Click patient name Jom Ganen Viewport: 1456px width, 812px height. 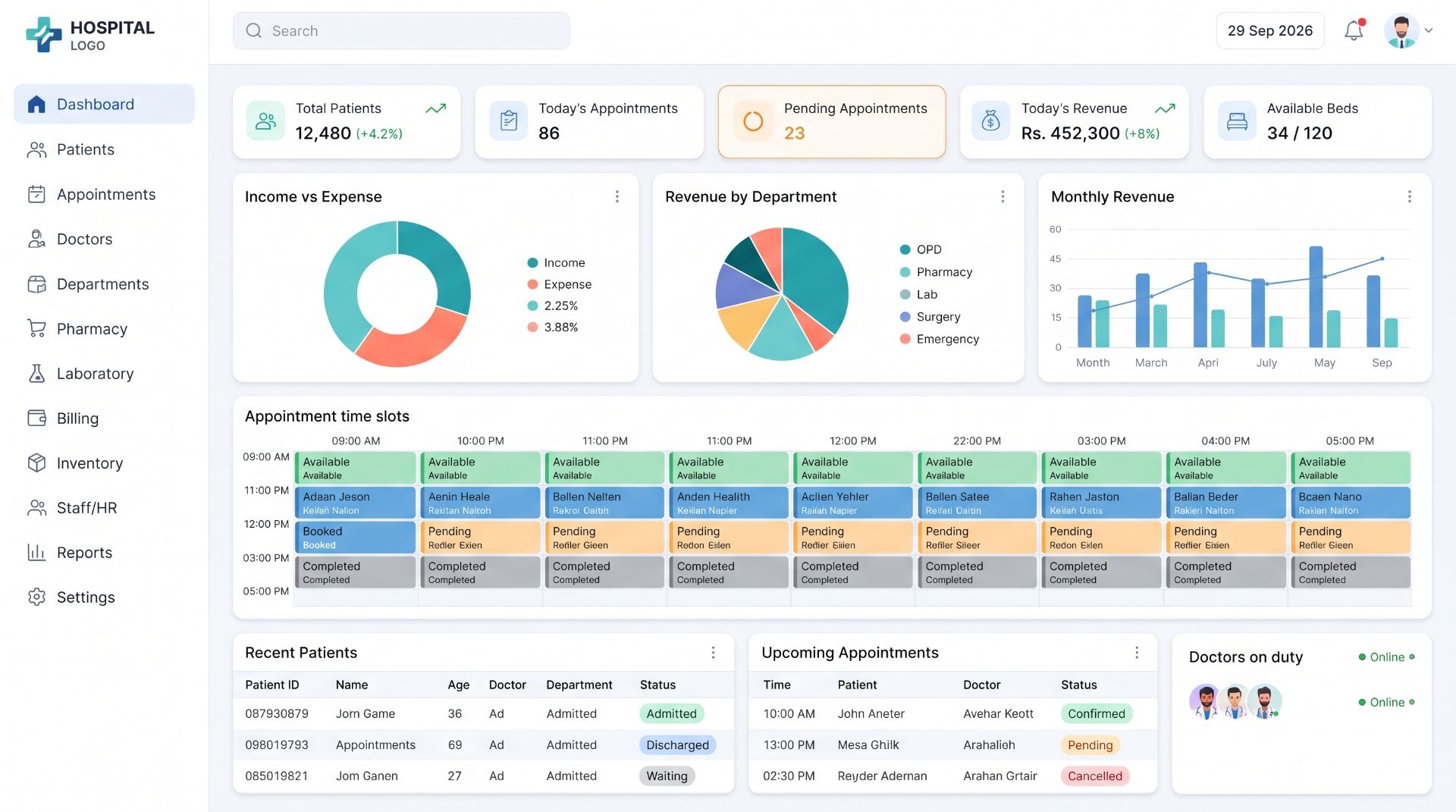367,776
